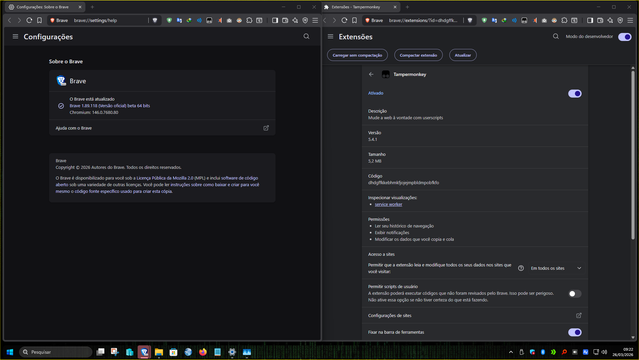This screenshot has width=639, height=360.
Task: Click Carregar sem compactação button
Action: tap(357, 55)
